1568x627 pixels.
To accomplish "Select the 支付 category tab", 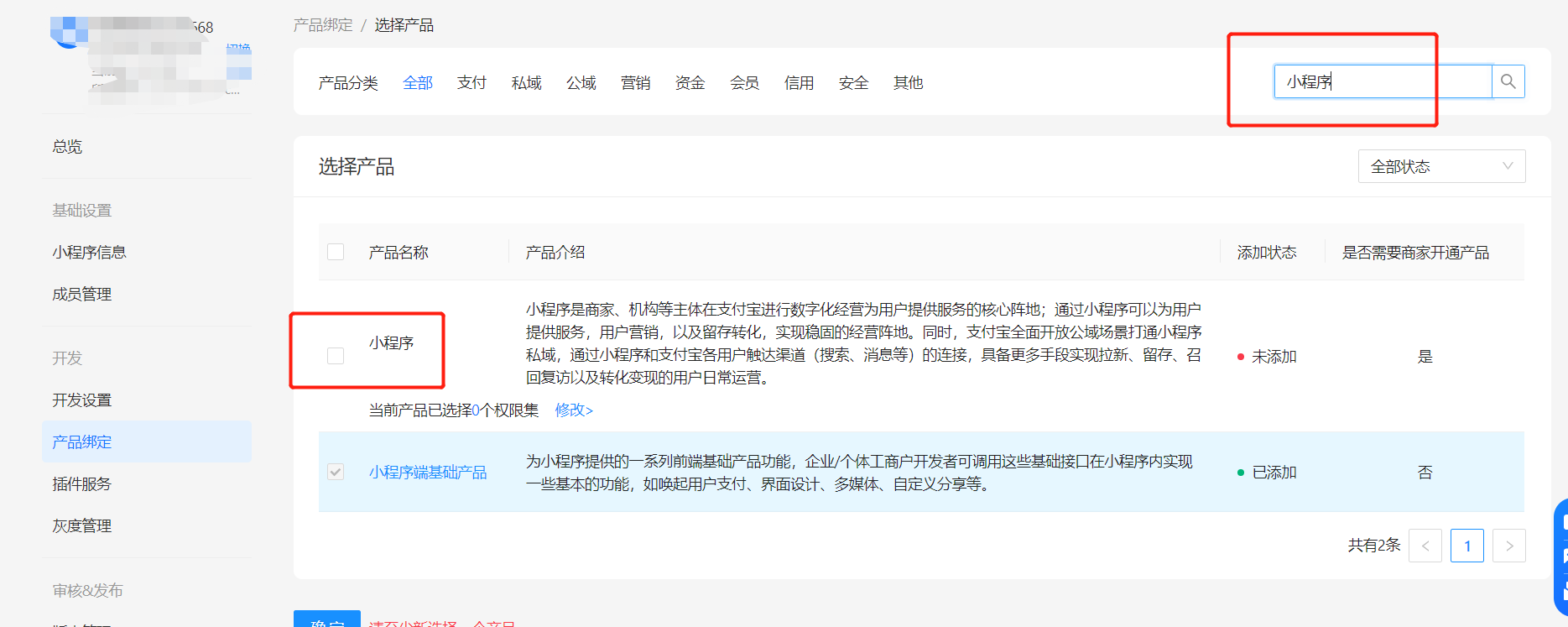I will [x=471, y=83].
